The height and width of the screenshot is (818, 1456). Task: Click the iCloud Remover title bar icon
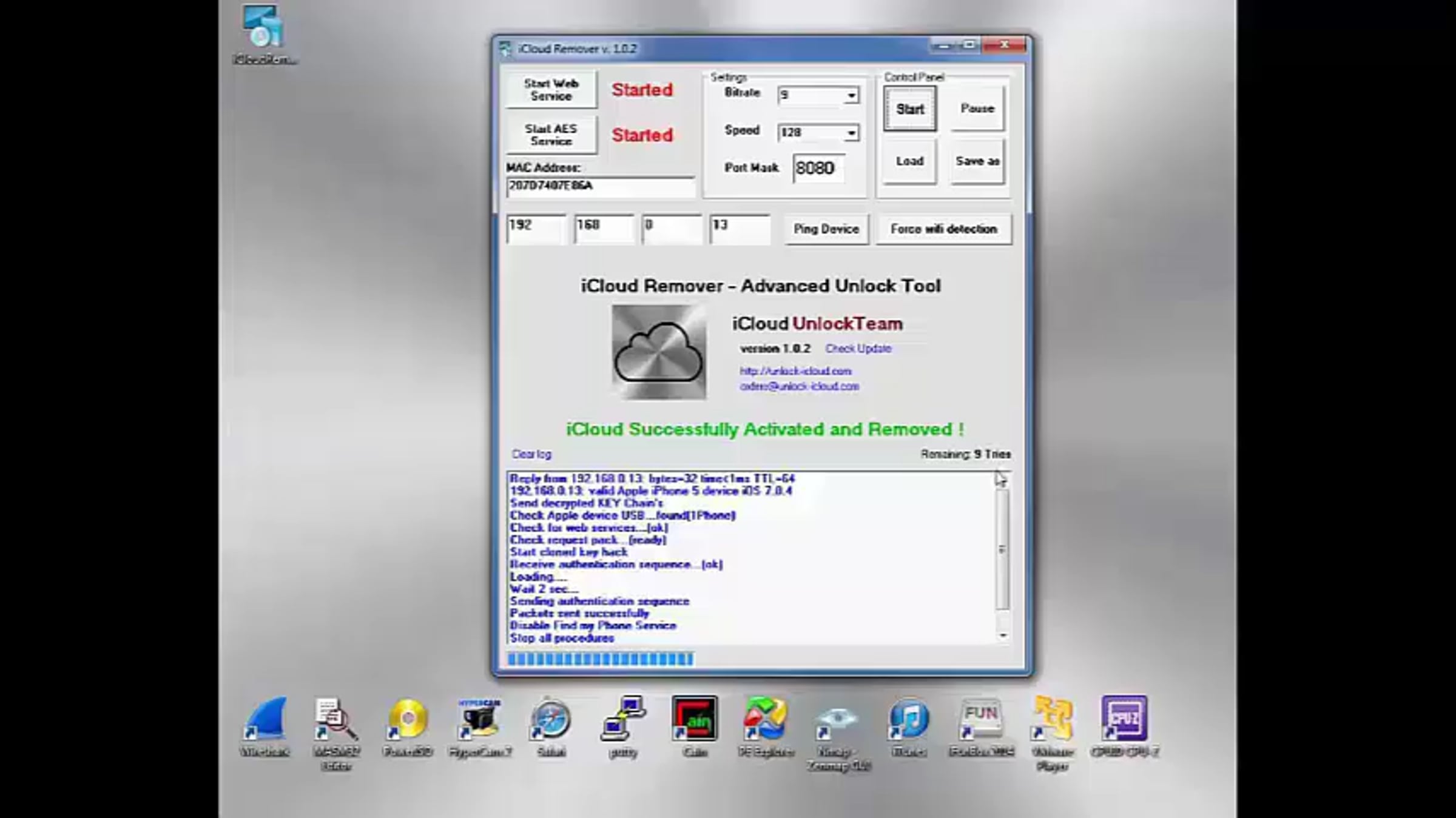(x=505, y=49)
